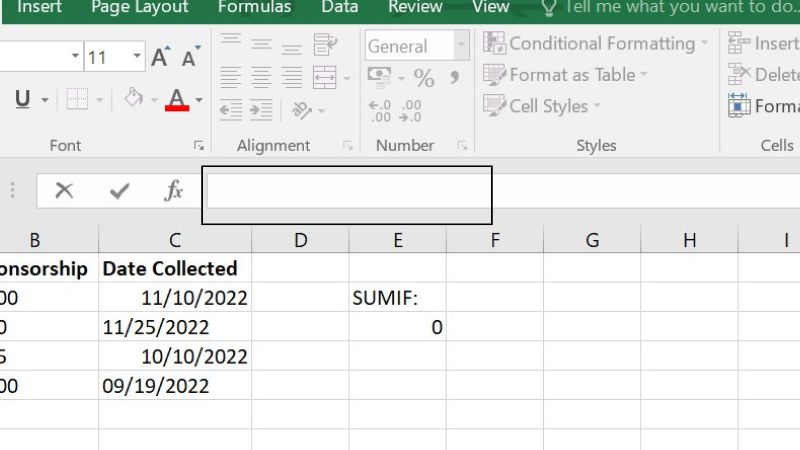Click the Percent Style icon

pos(424,78)
